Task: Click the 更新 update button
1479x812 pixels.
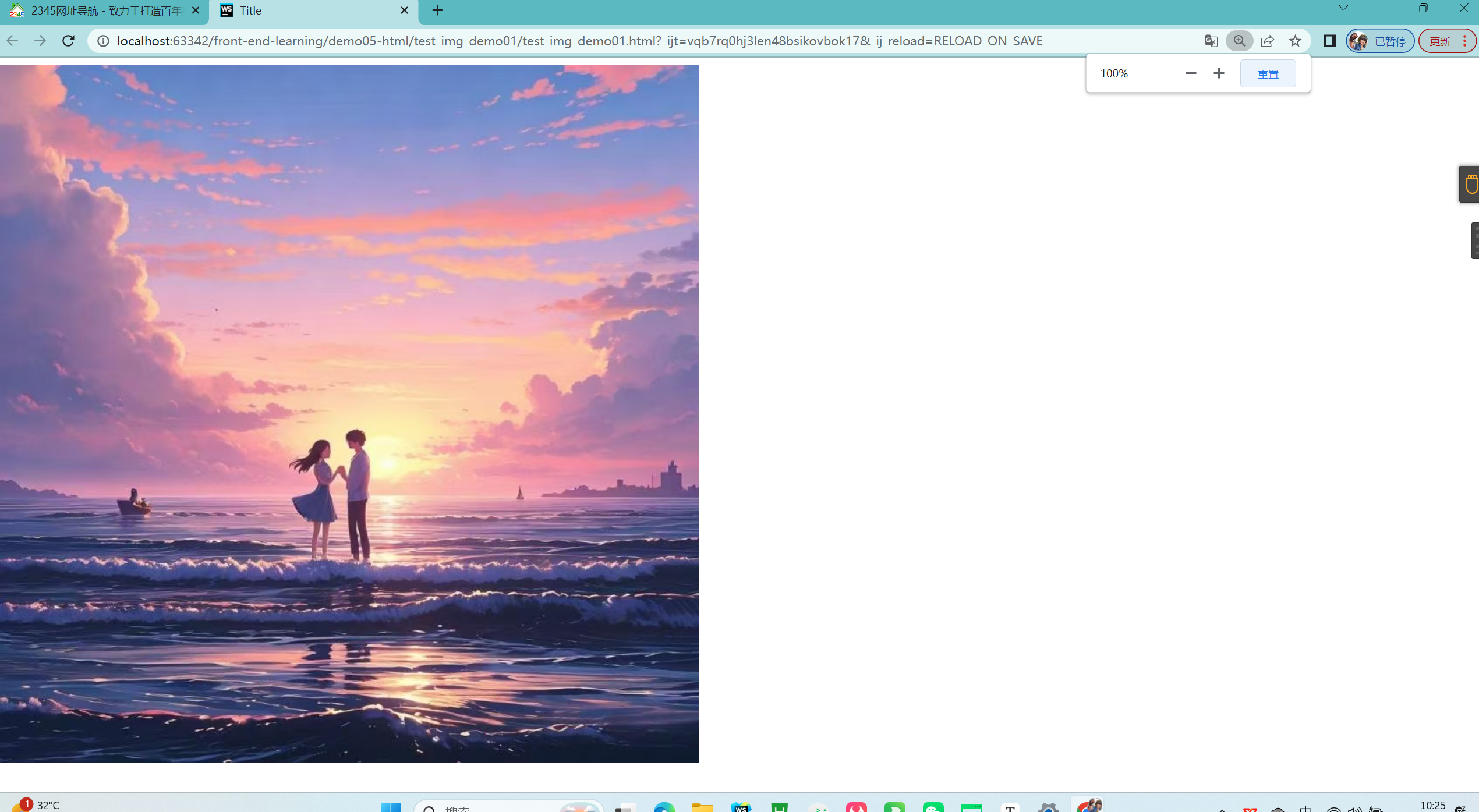Action: pyautogui.click(x=1440, y=41)
